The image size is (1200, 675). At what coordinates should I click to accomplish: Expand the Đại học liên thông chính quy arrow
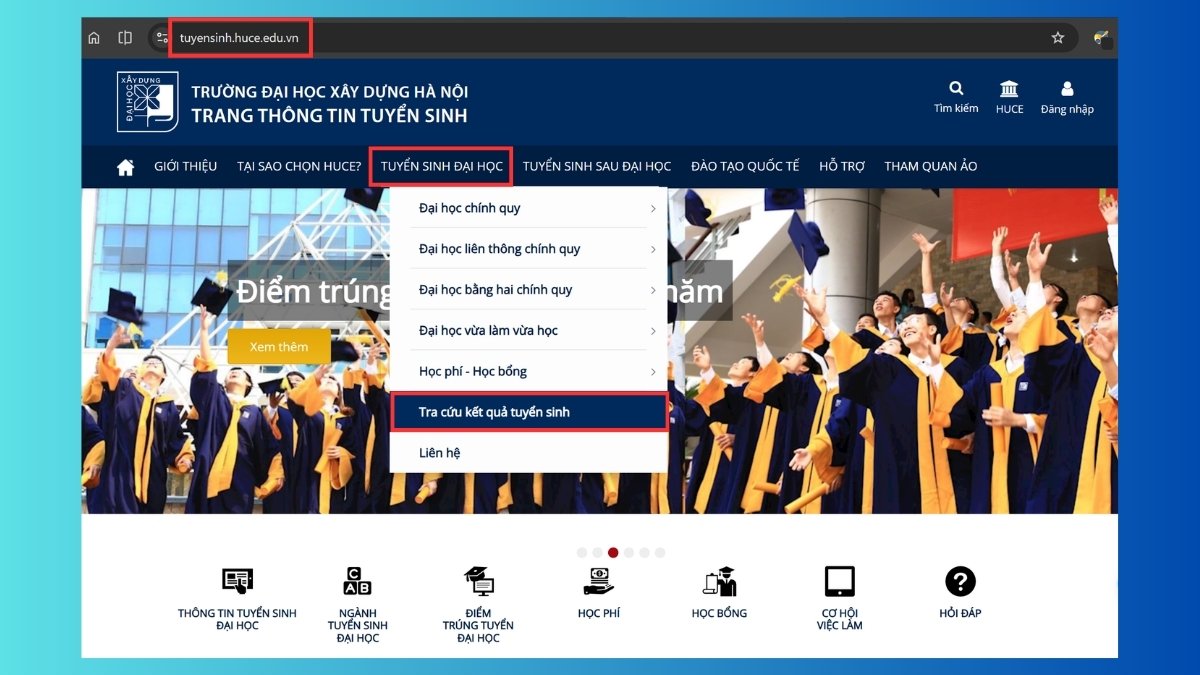(x=653, y=249)
